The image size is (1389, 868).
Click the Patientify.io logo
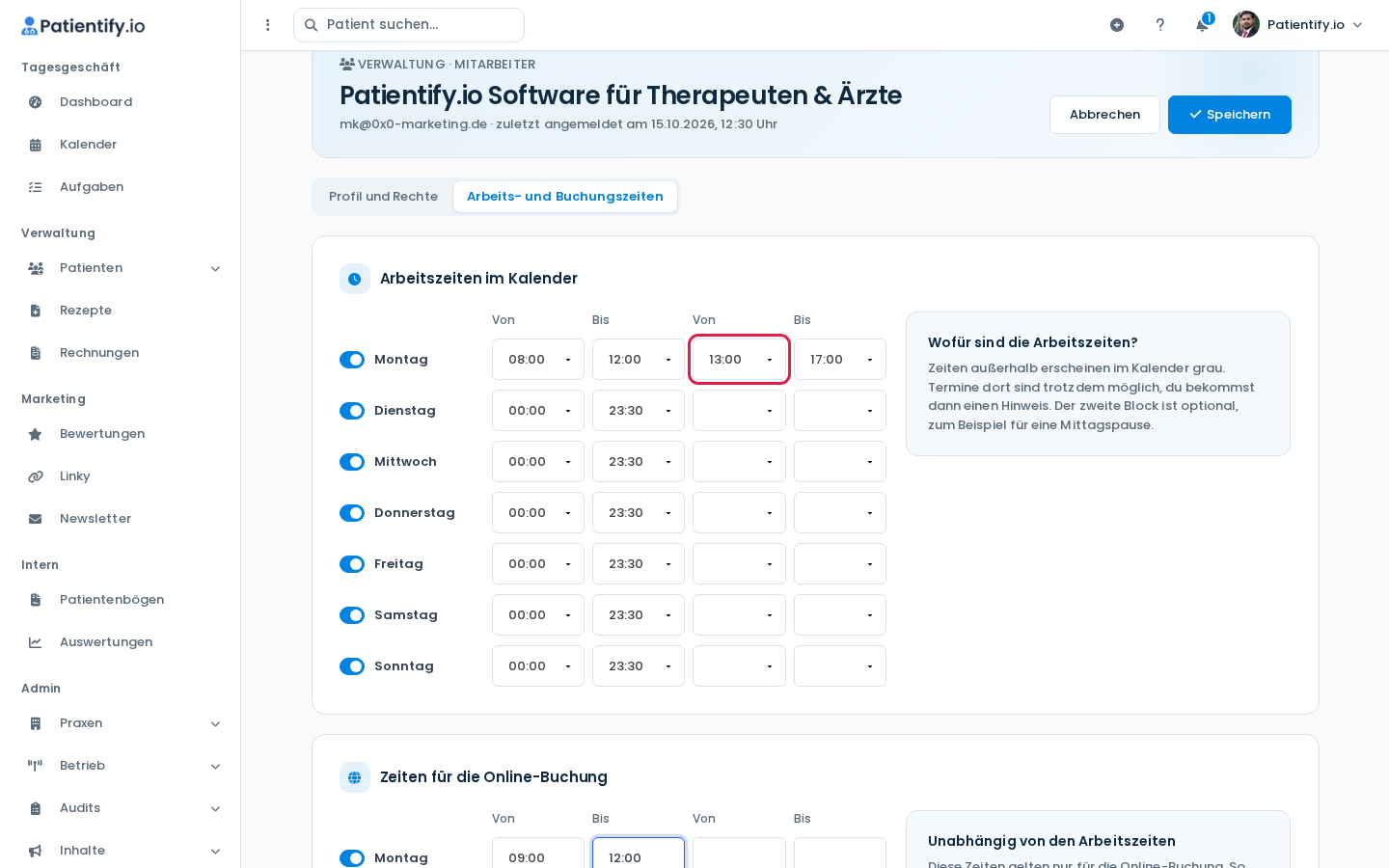click(x=83, y=26)
